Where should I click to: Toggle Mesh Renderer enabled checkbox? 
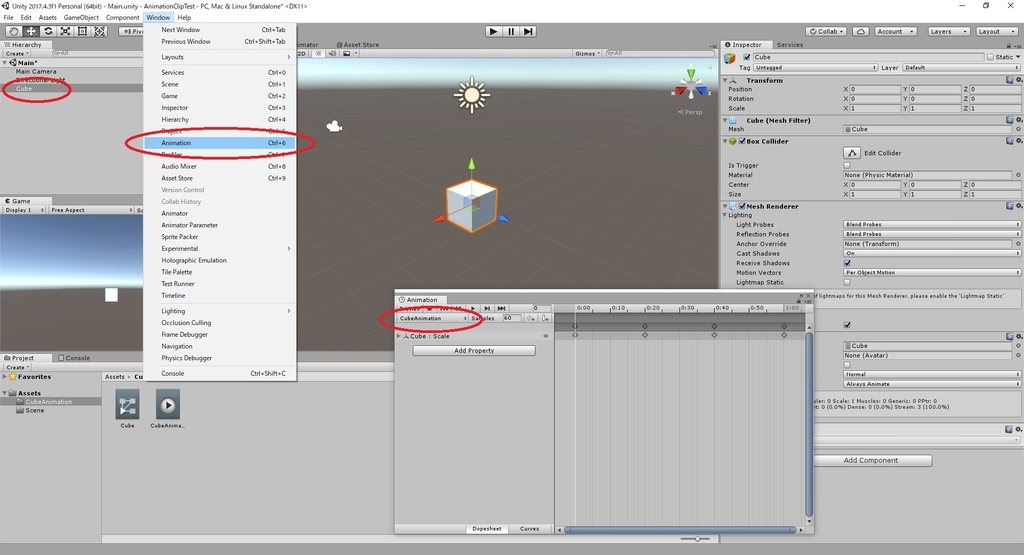[x=742, y=206]
